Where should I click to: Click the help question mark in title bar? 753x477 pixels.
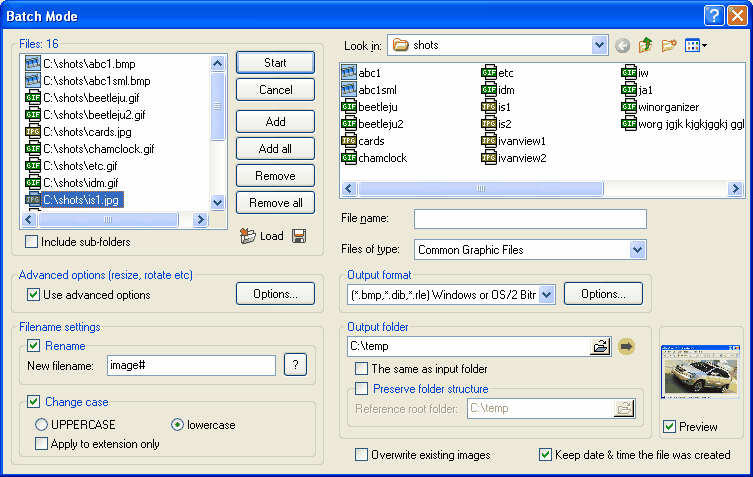[713, 15]
